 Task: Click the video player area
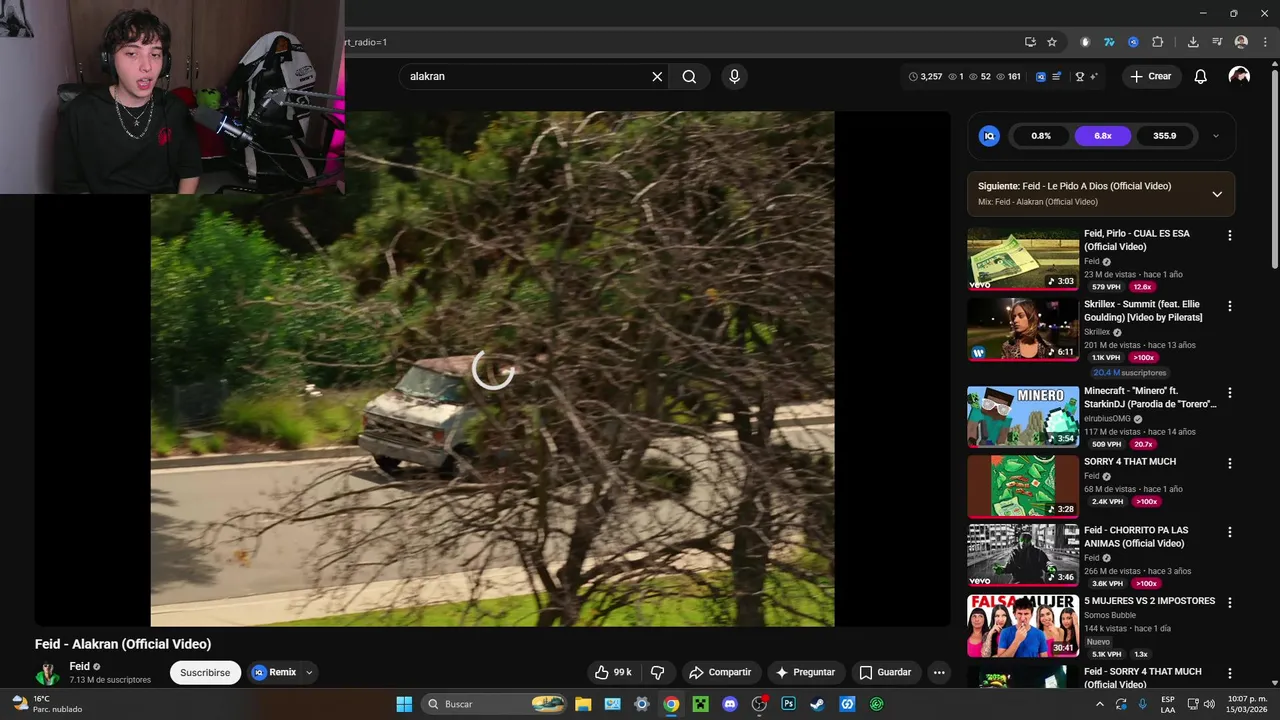492,368
